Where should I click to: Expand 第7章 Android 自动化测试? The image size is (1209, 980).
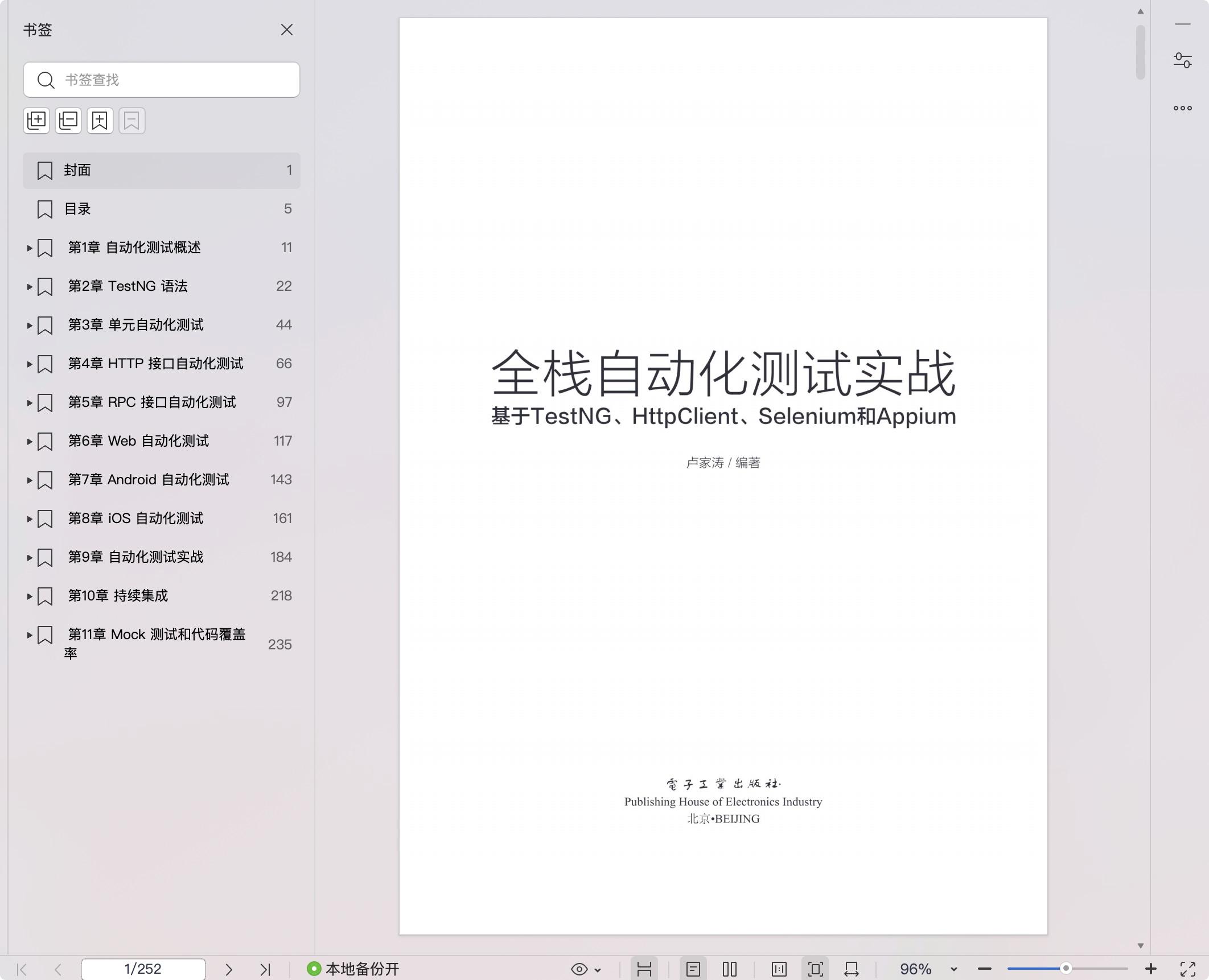30,480
